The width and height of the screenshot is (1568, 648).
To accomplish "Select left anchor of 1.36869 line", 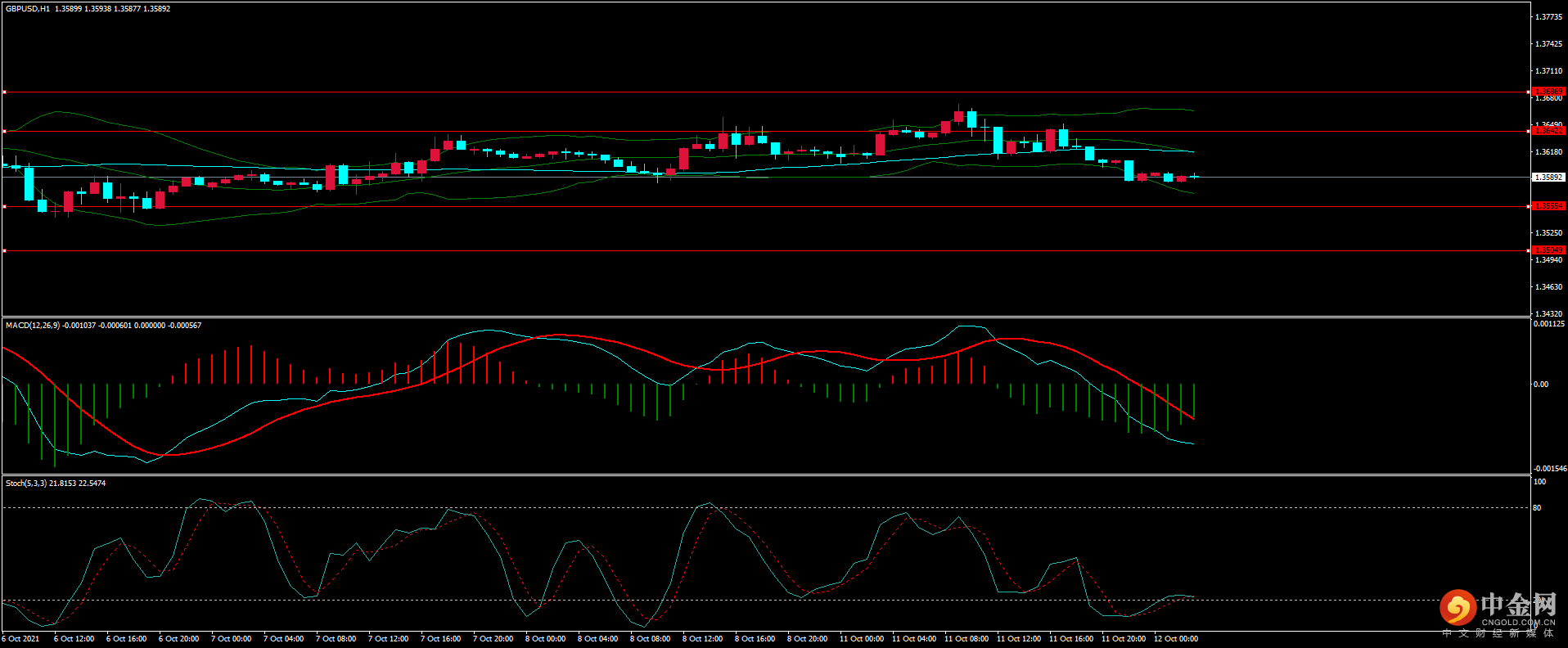I will (4, 92).
